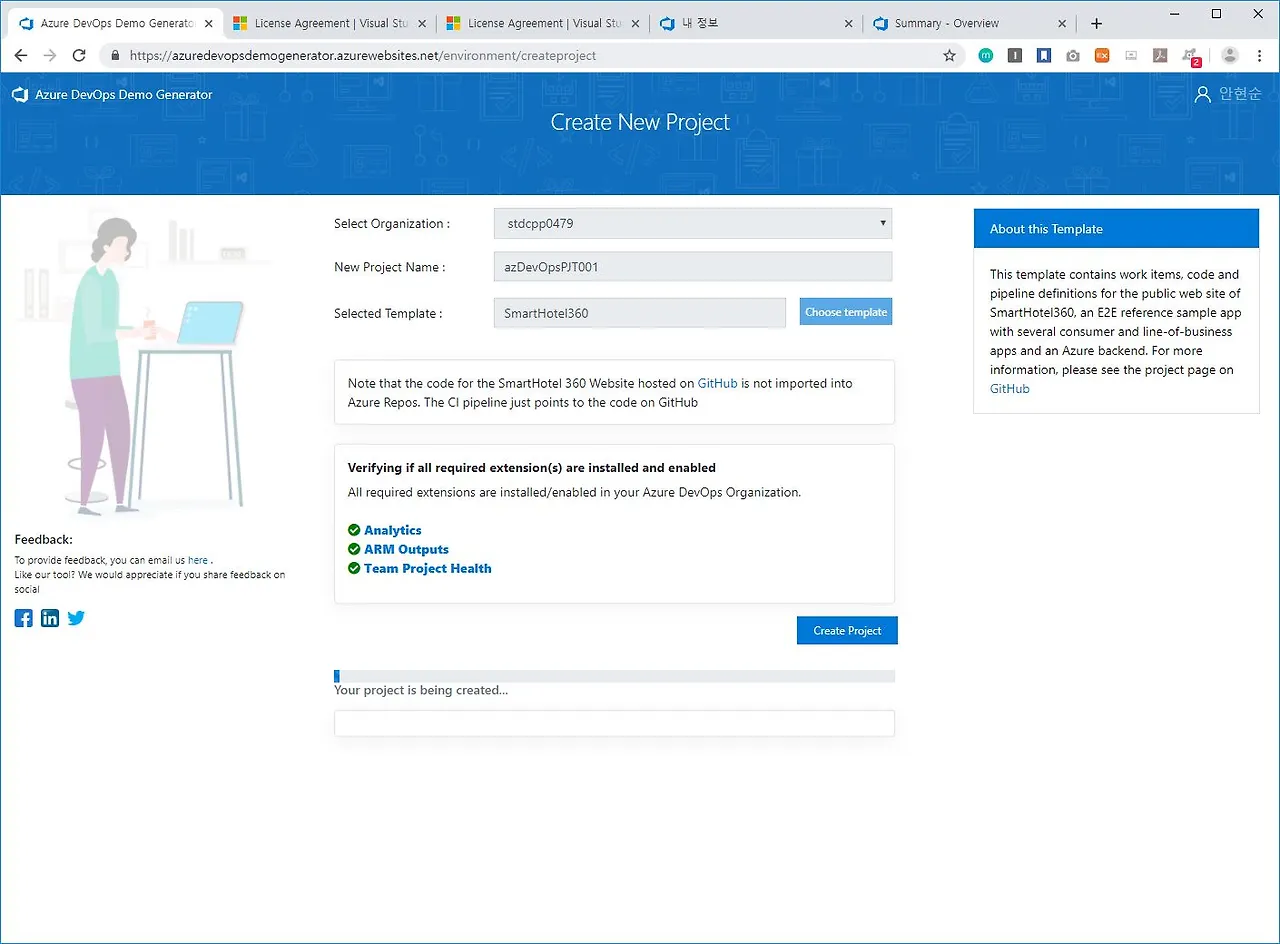Switch to the Summary - Overview tab
This screenshot has width=1280, height=944.
(x=970, y=24)
